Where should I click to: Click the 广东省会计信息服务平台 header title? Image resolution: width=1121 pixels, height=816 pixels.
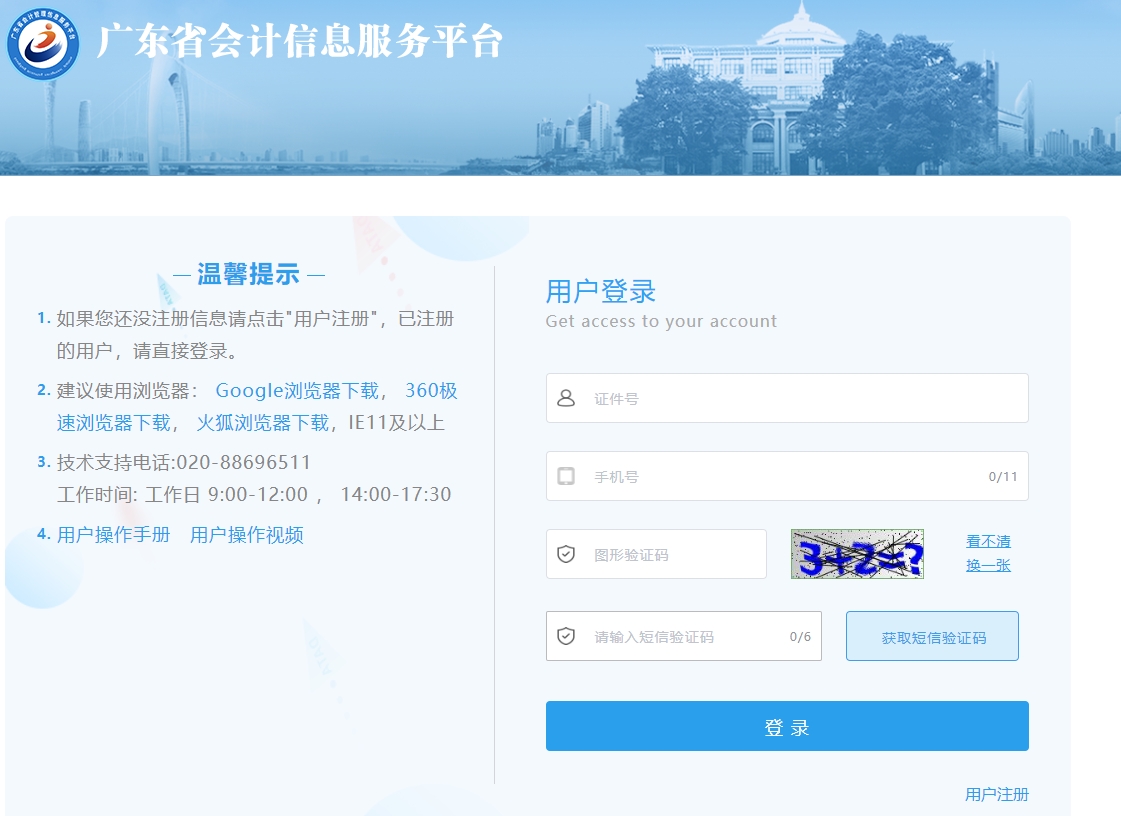click(x=298, y=42)
